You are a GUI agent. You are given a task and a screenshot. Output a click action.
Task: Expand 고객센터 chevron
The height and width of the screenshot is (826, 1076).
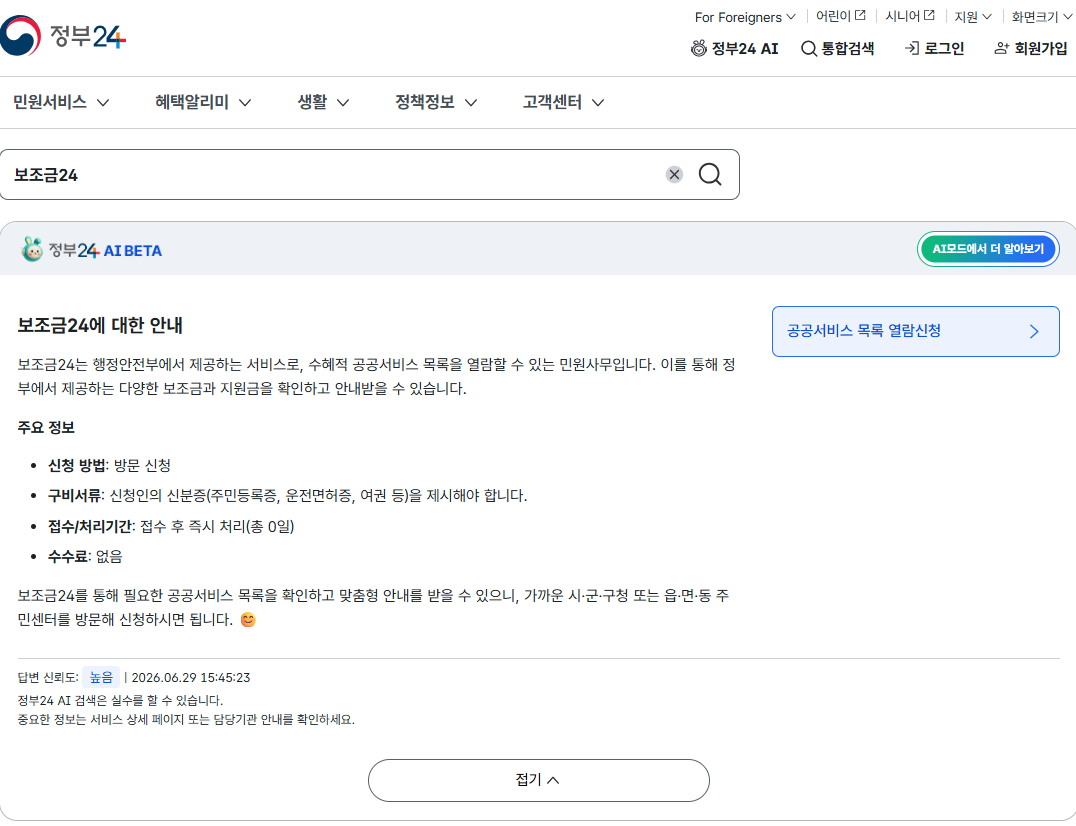(598, 103)
